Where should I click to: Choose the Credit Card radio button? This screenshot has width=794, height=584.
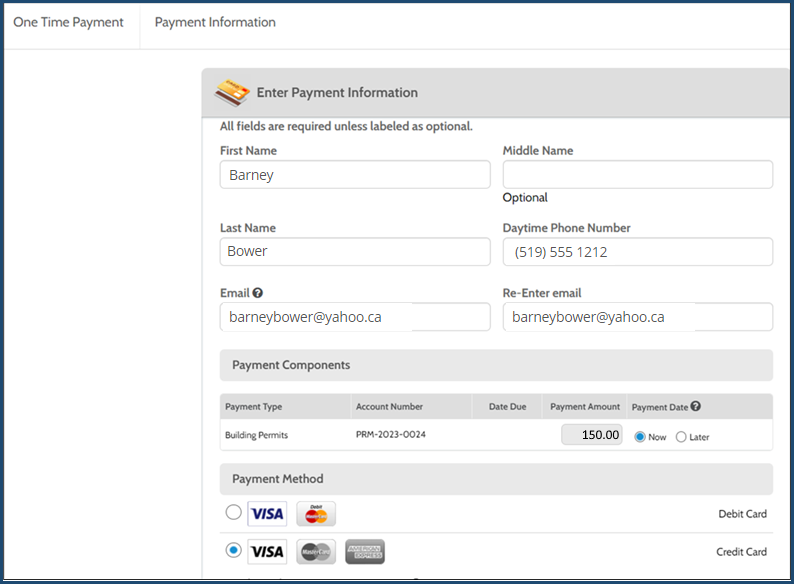pyautogui.click(x=234, y=550)
